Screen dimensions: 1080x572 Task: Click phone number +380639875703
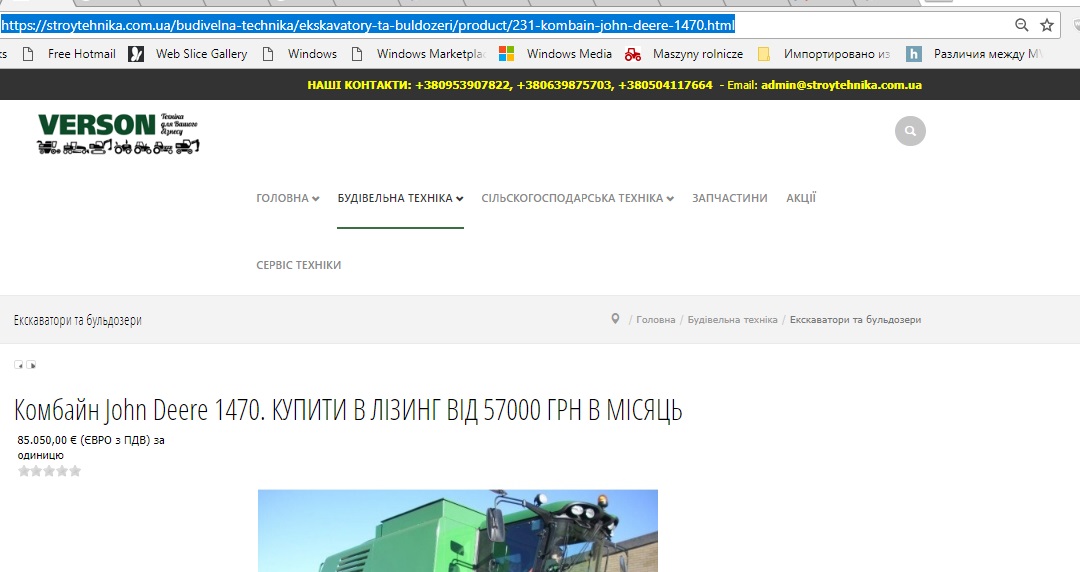click(x=564, y=85)
